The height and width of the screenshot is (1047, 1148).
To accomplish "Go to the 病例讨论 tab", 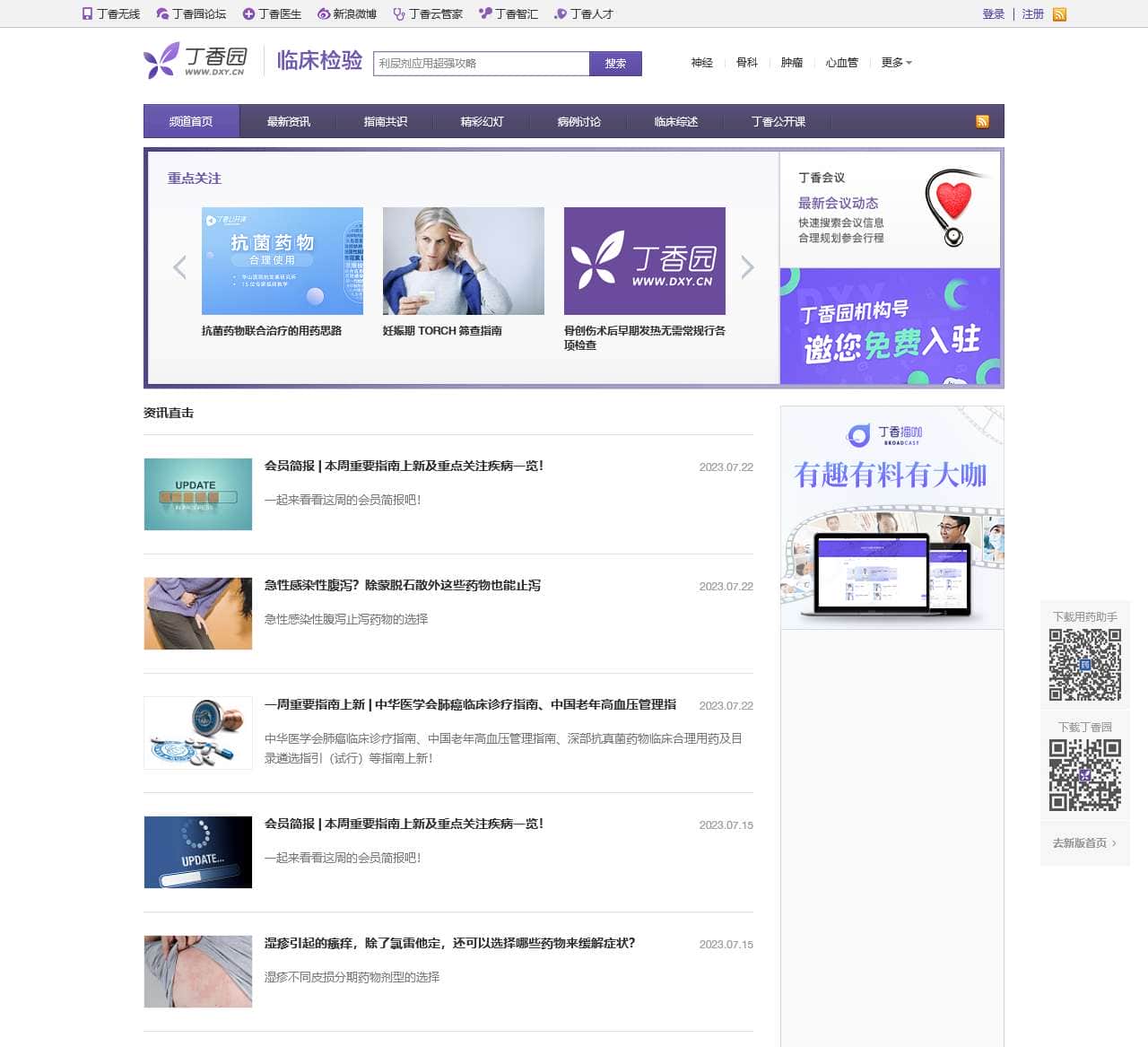I will coord(578,121).
